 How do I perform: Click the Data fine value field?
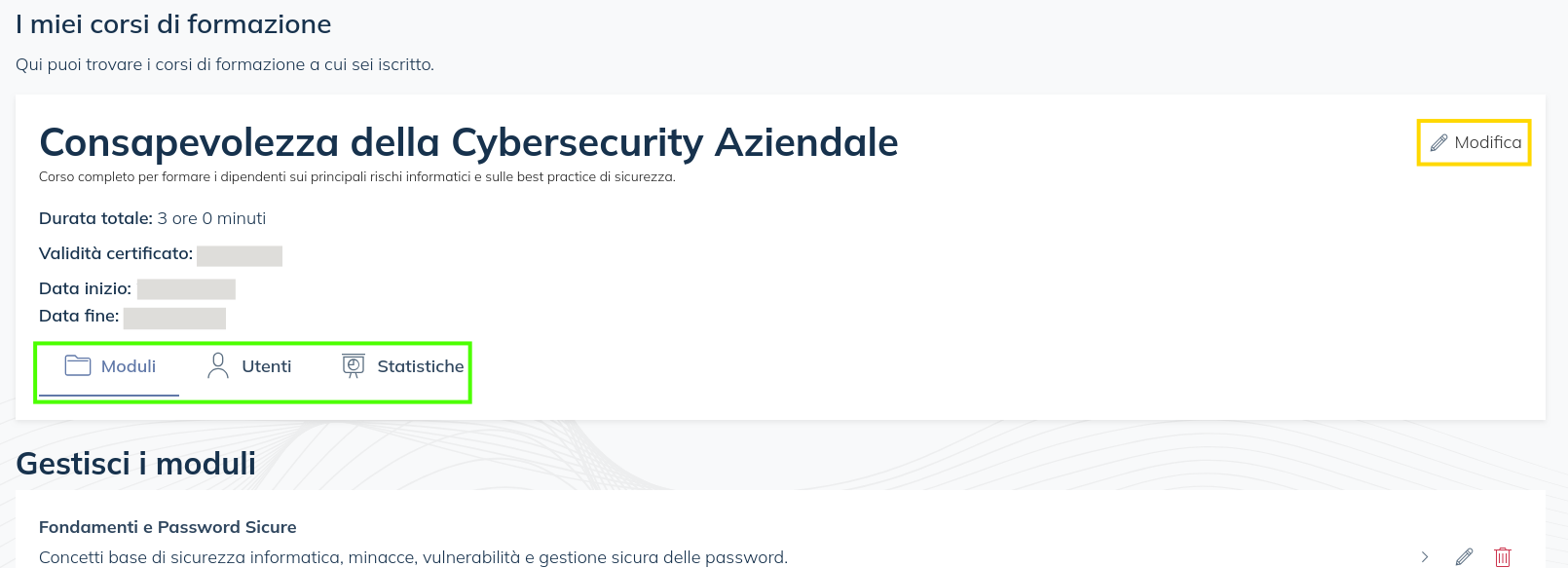[x=174, y=319]
